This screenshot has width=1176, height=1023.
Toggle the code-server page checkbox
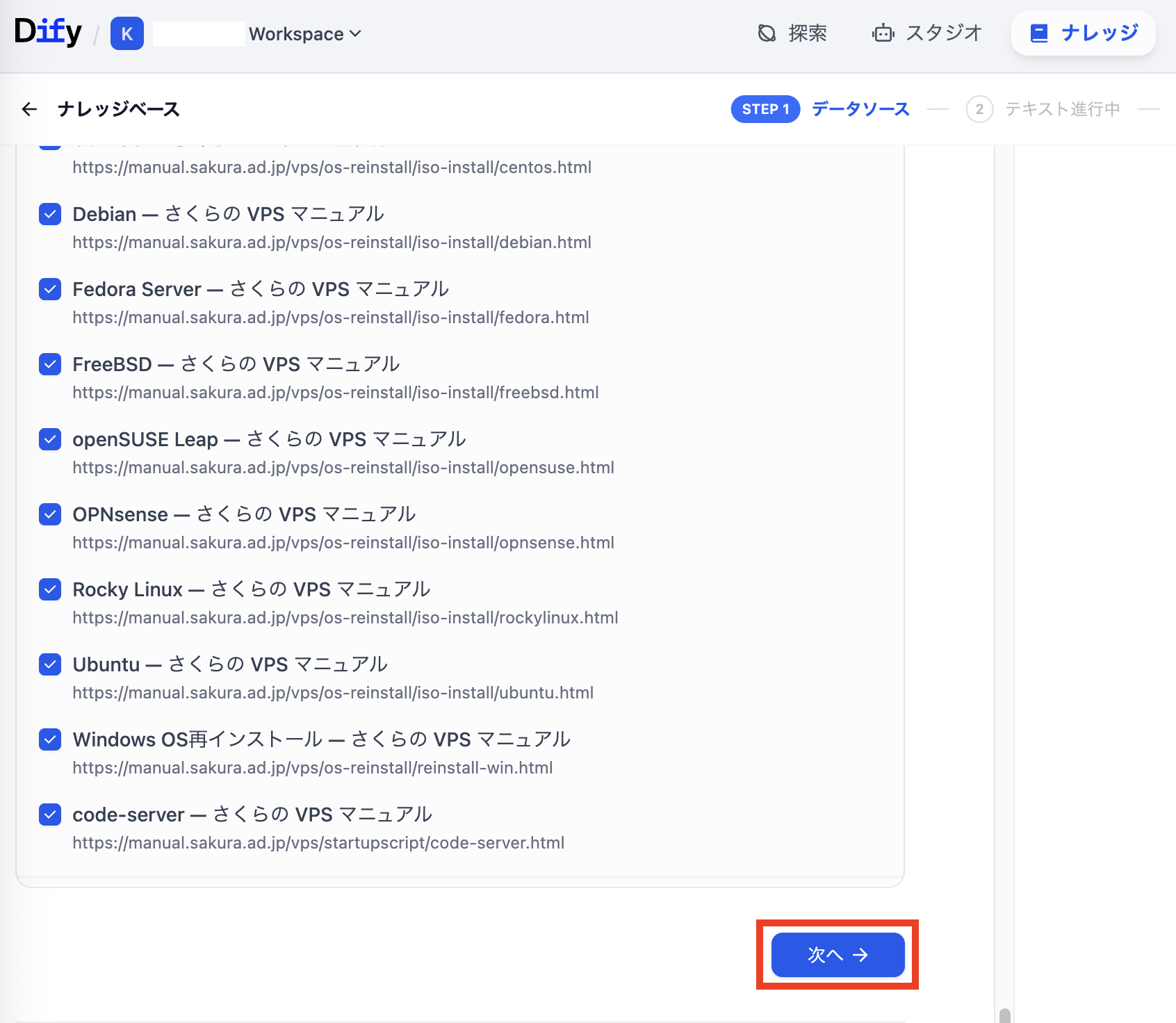(x=50, y=815)
